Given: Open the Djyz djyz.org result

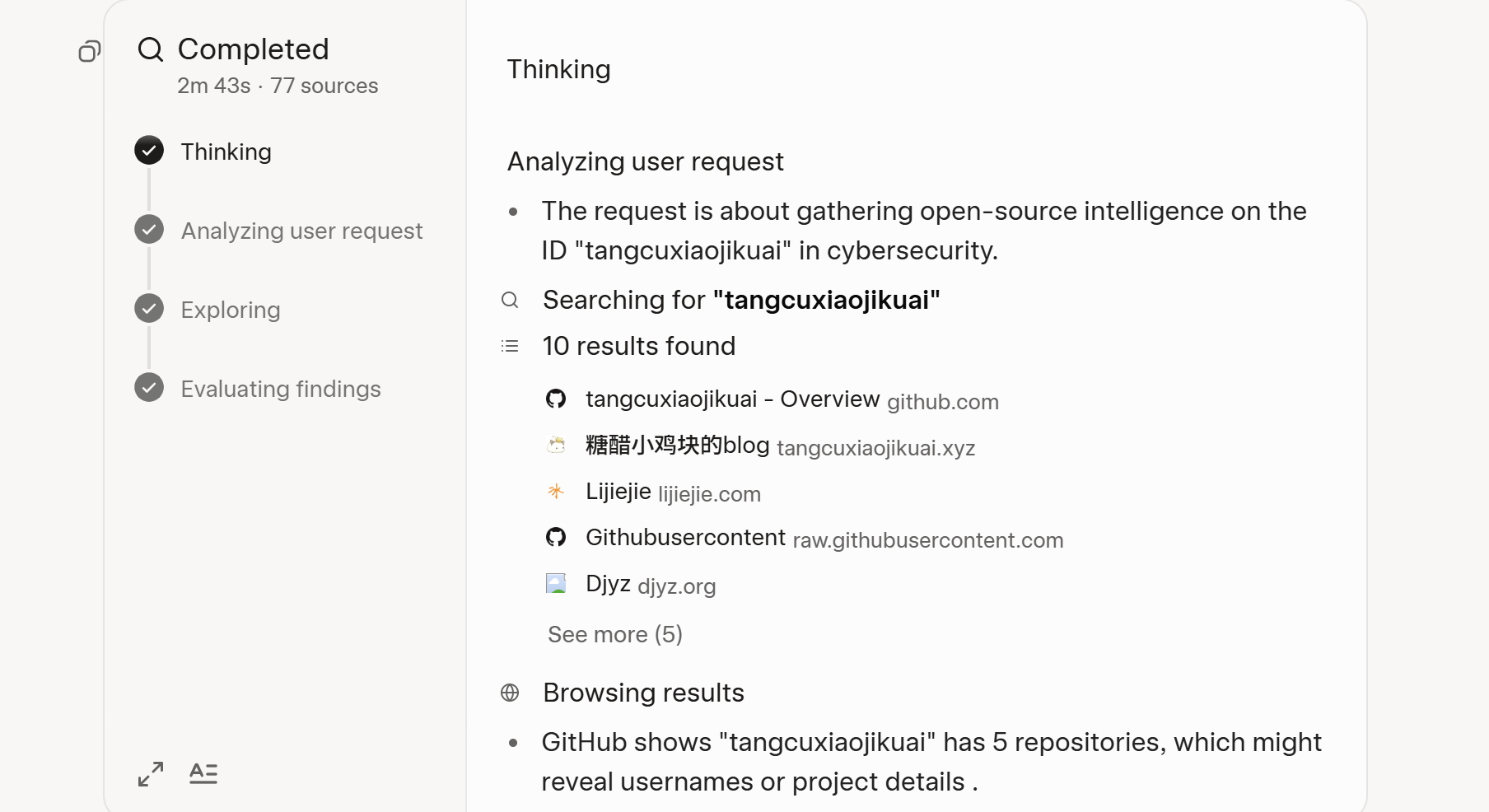Looking at the screenshot, I should tap(651, 584).
